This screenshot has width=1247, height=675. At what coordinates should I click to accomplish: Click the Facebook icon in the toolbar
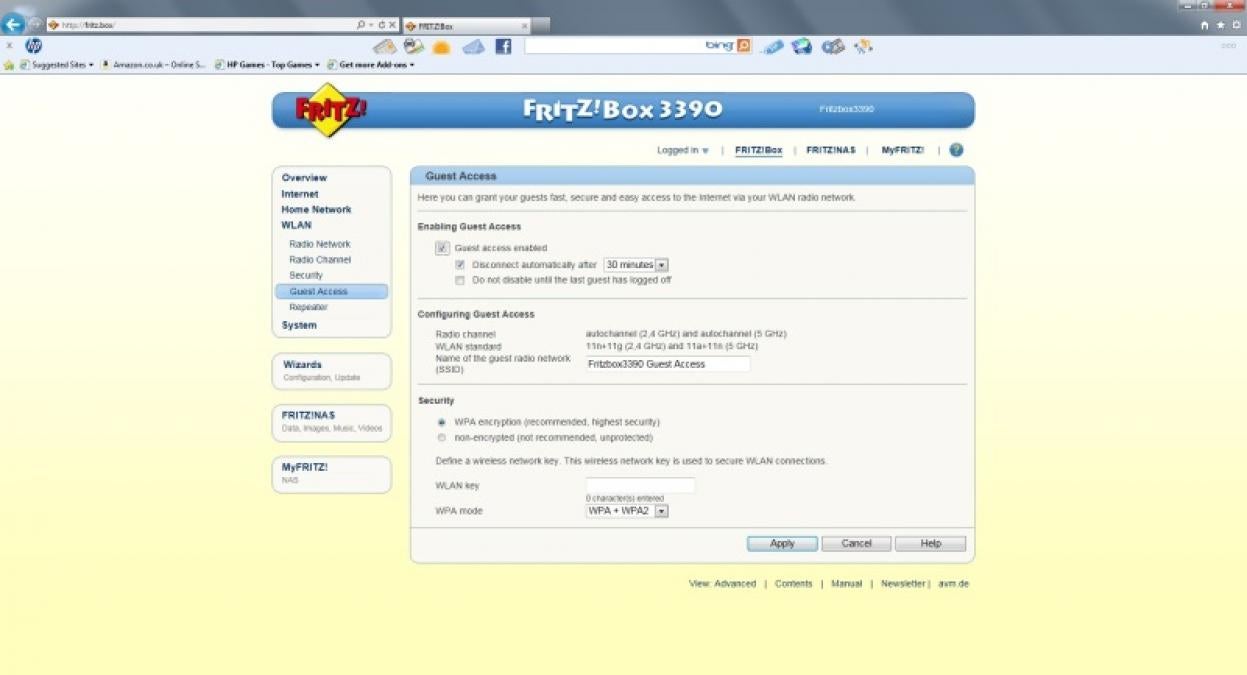click(x=503, y=46)
